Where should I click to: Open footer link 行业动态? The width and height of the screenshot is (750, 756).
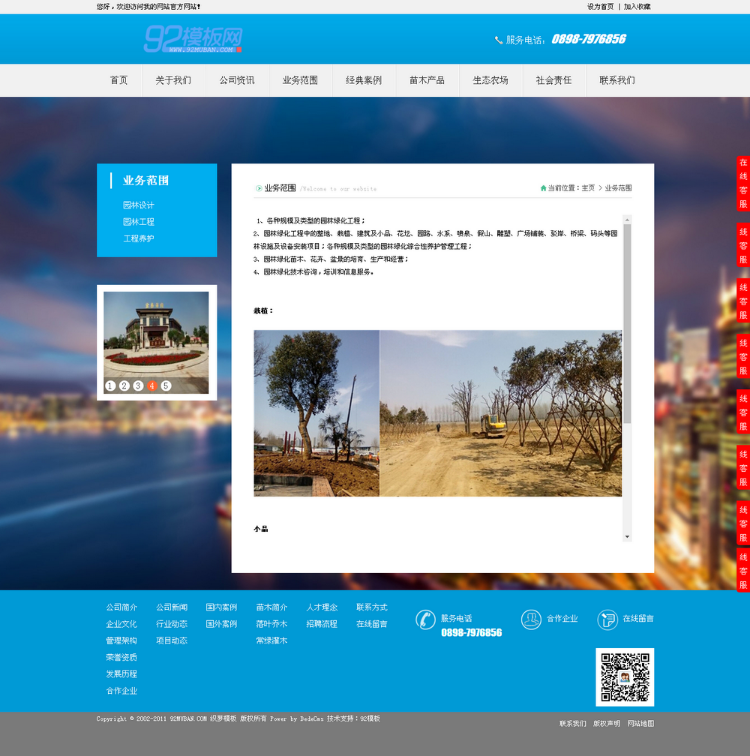pyautogui.click(x=172, y=624)
